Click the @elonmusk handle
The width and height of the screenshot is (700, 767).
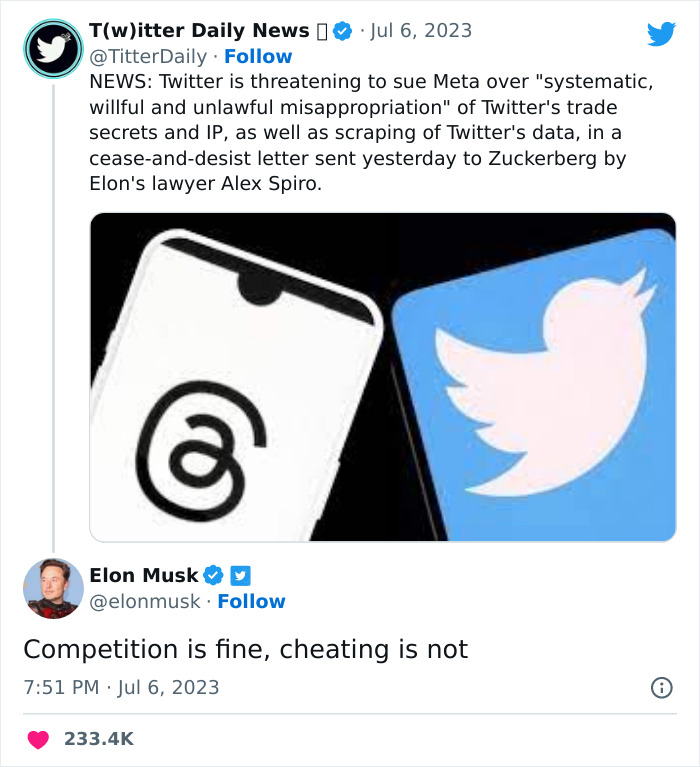pyautogui.click(x=146, y=601)
